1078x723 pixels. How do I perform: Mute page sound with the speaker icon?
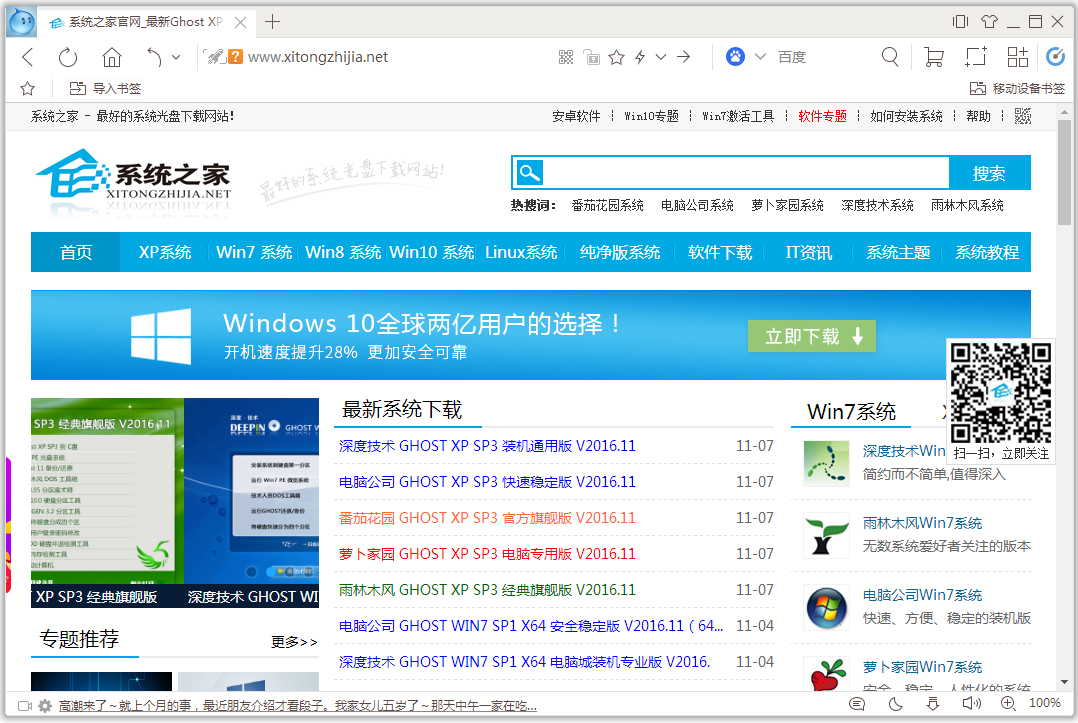(971, 704)
